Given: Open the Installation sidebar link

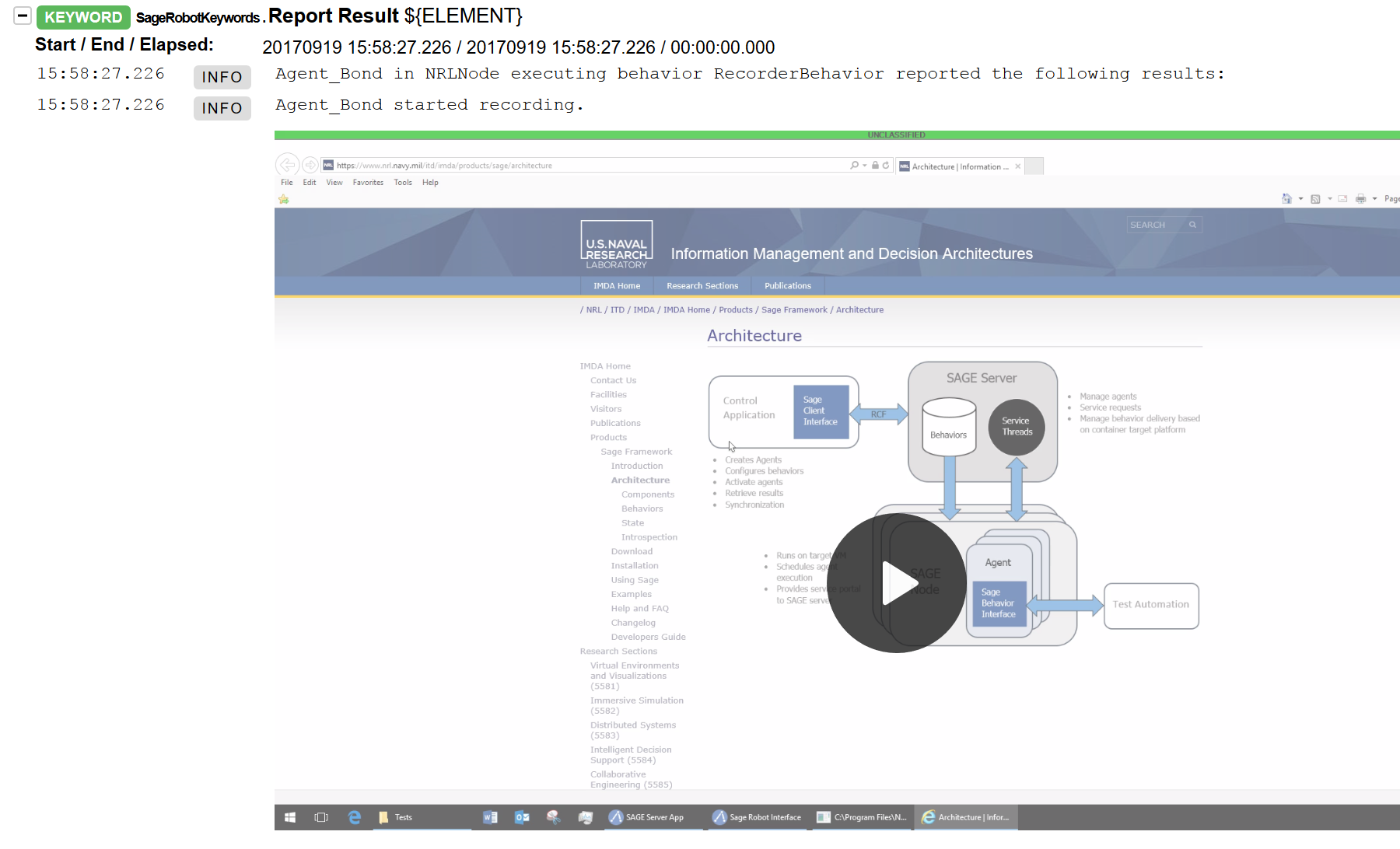Looking at the screenshot, I should click(x=635, y=566).
